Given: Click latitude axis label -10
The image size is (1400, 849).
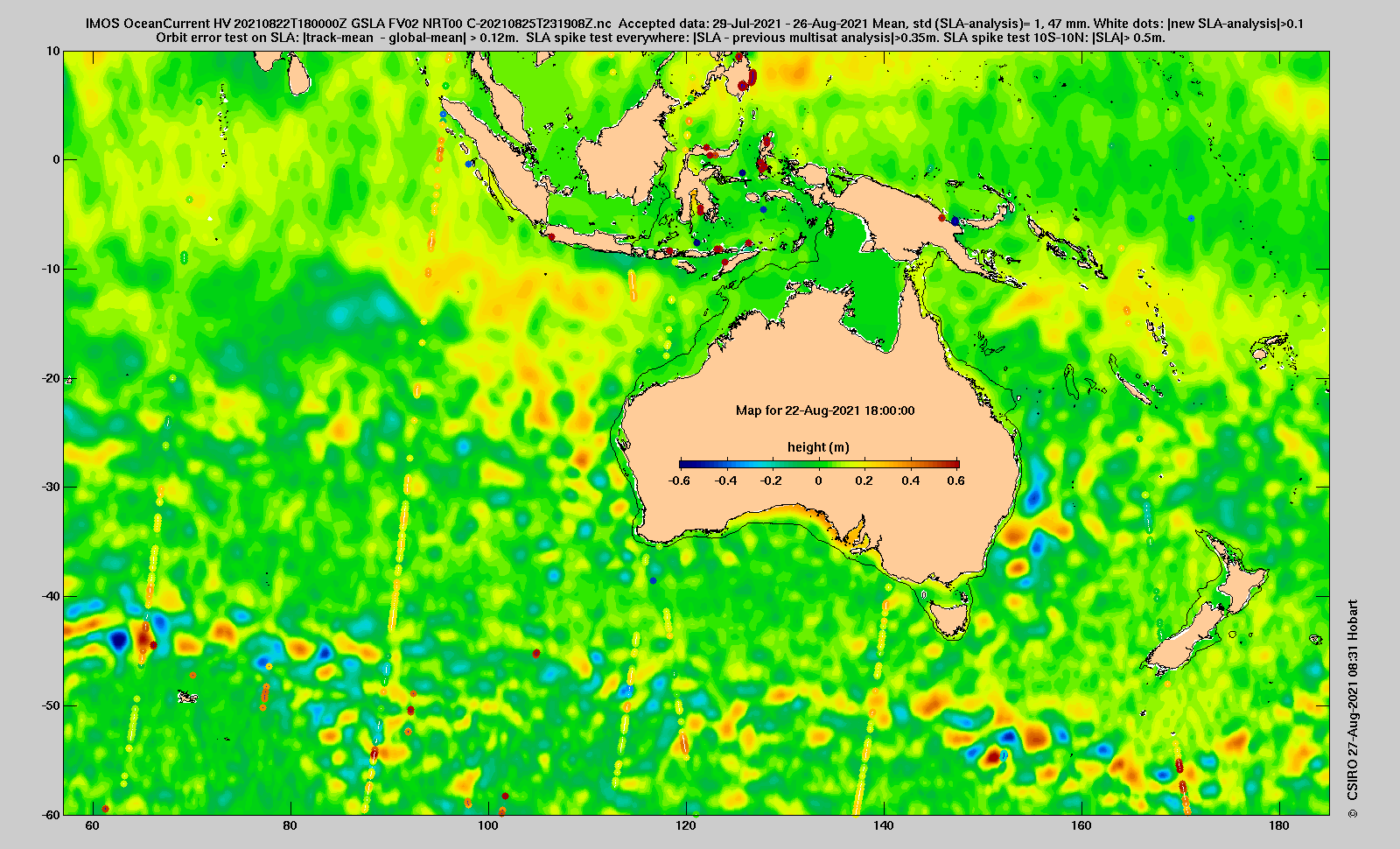Looking at the screenshot, I should [52, 270].
